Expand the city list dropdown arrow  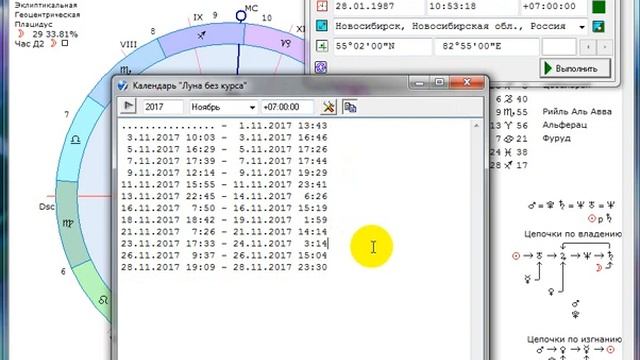point(582,27)
